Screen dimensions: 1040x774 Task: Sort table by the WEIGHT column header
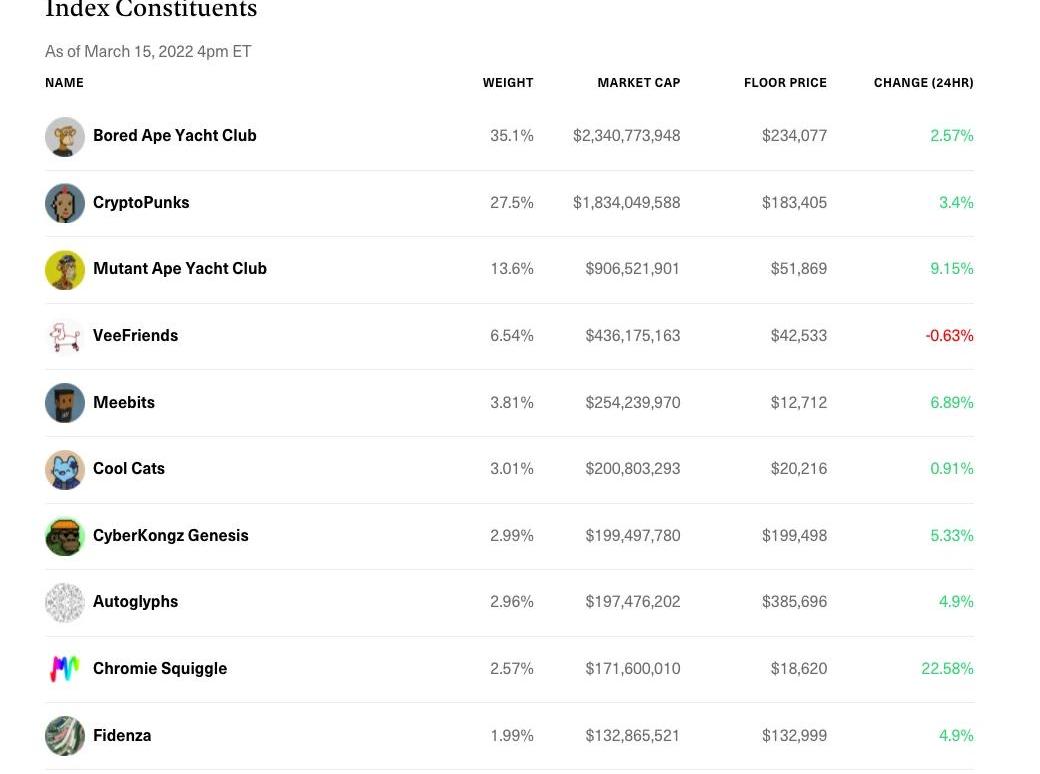click(508, 83)
